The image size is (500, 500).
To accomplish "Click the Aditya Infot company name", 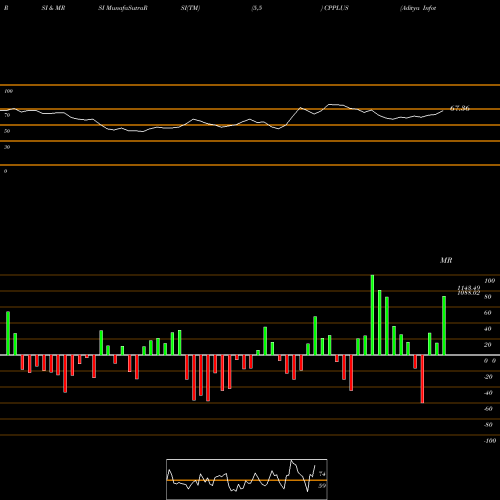I will (418, 8).
